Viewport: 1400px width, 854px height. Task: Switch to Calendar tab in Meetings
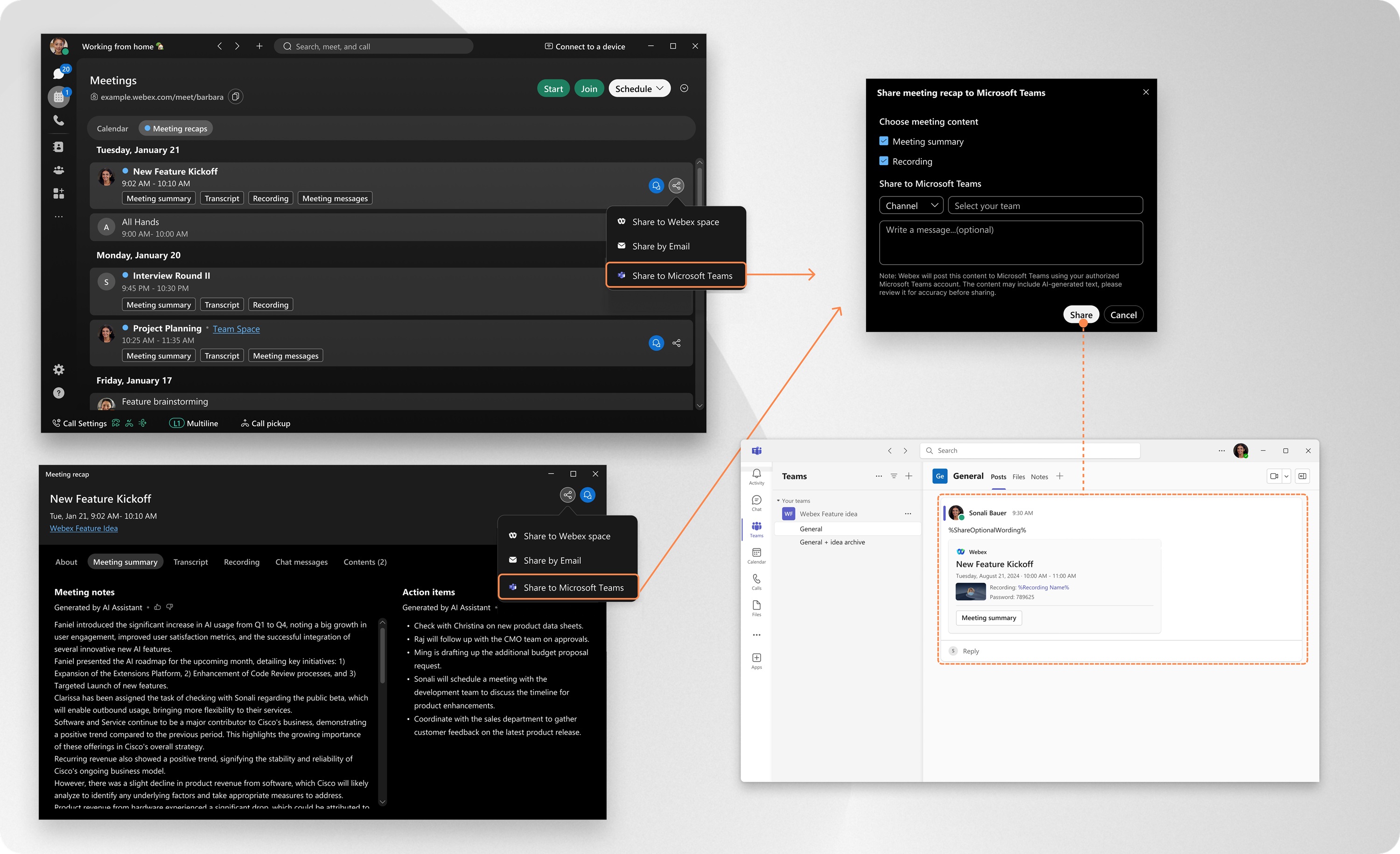pos(112,128)
